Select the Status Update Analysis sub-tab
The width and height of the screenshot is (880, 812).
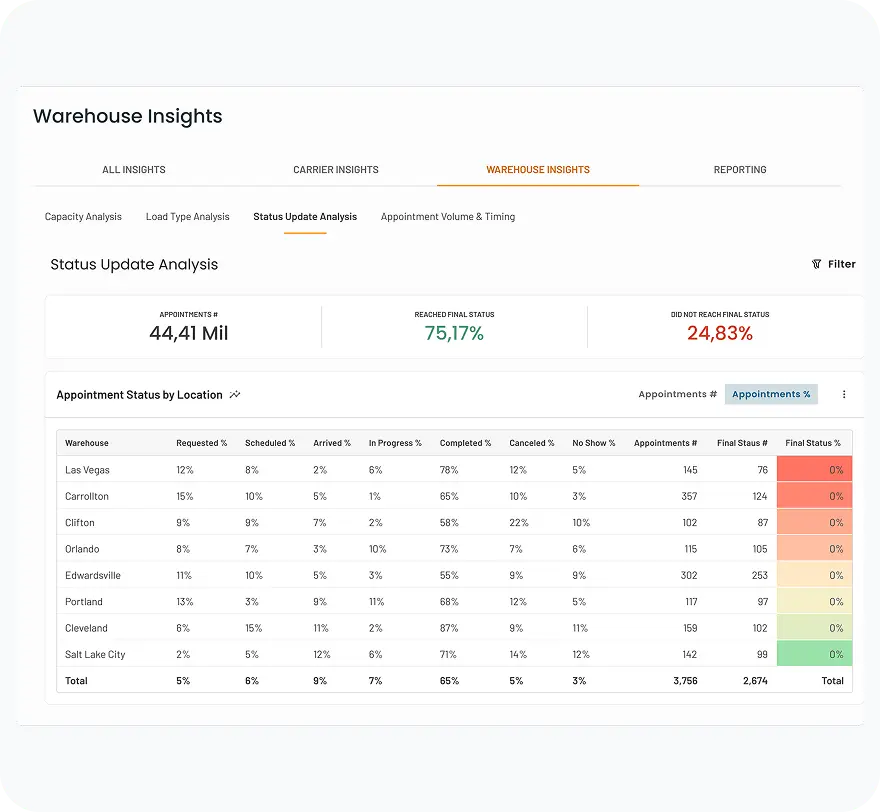click(305, 217)
